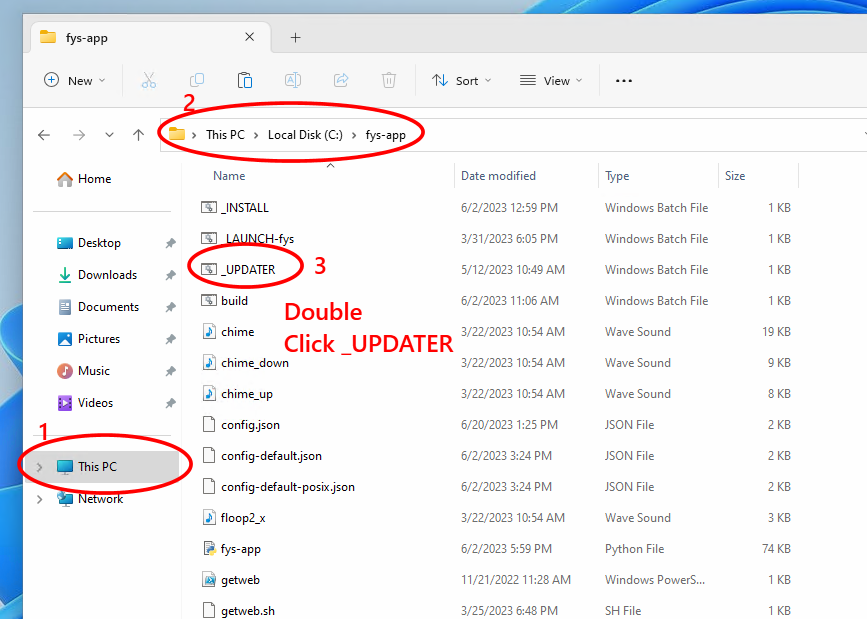
Task: Click pin icon beside Pictures
Action: [170, 339]
